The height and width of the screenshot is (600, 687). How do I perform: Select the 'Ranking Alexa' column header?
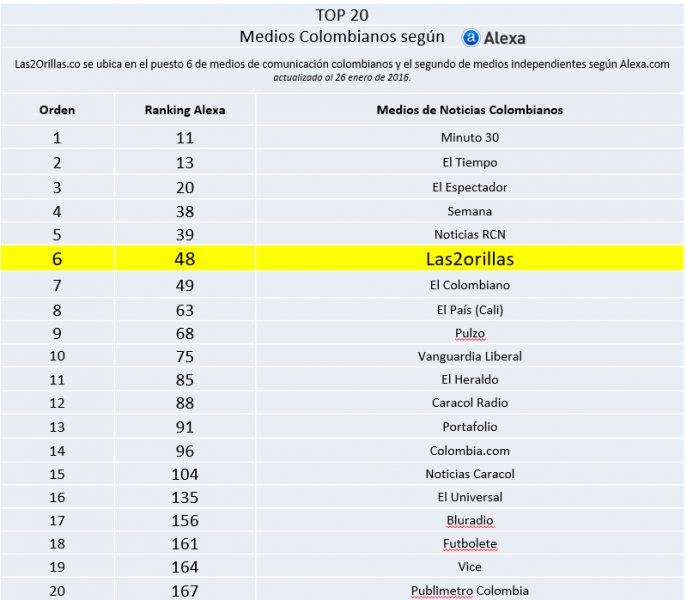[x=183, y=110]
